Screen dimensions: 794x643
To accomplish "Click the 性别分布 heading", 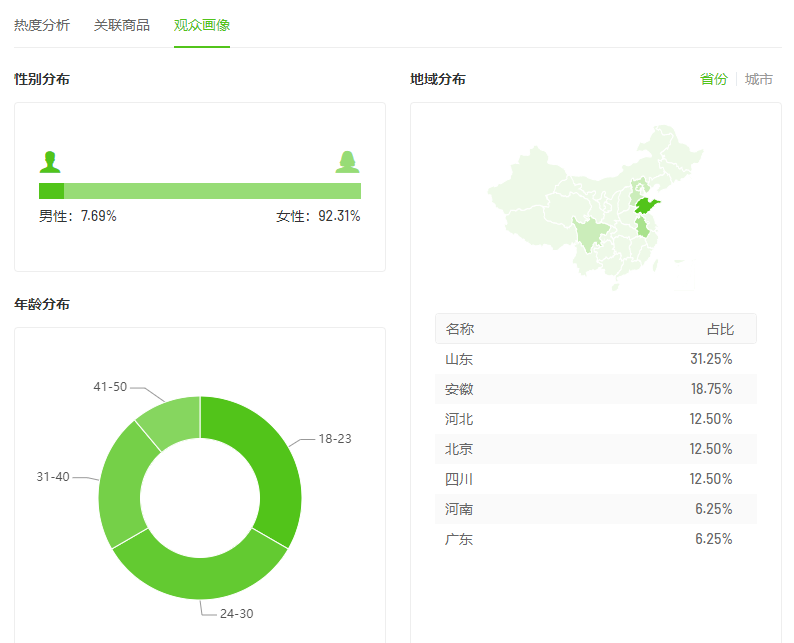I will pyautogui.click(x=42, y=79).
